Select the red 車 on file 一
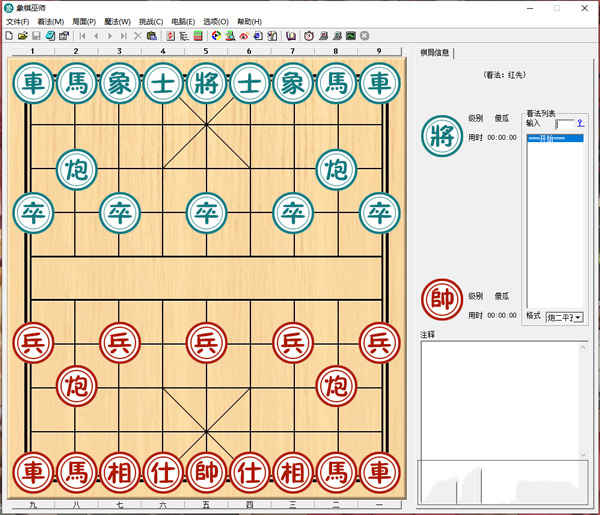600x515 pixels. point(380,473)
